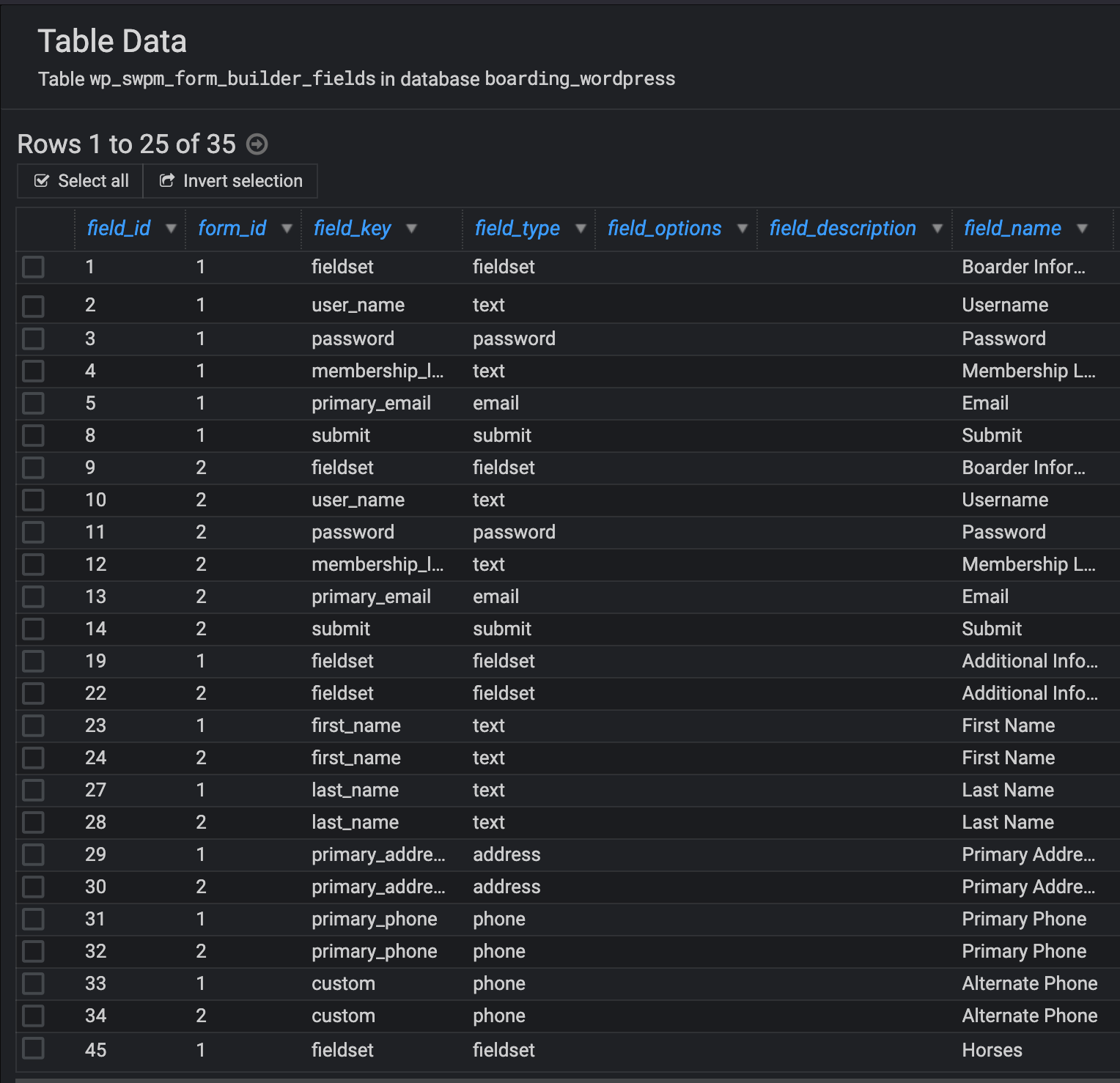Open the form_id column dropdown arrow
1120x1083 pixels.
pyautogui.click(x=287, y=229)
